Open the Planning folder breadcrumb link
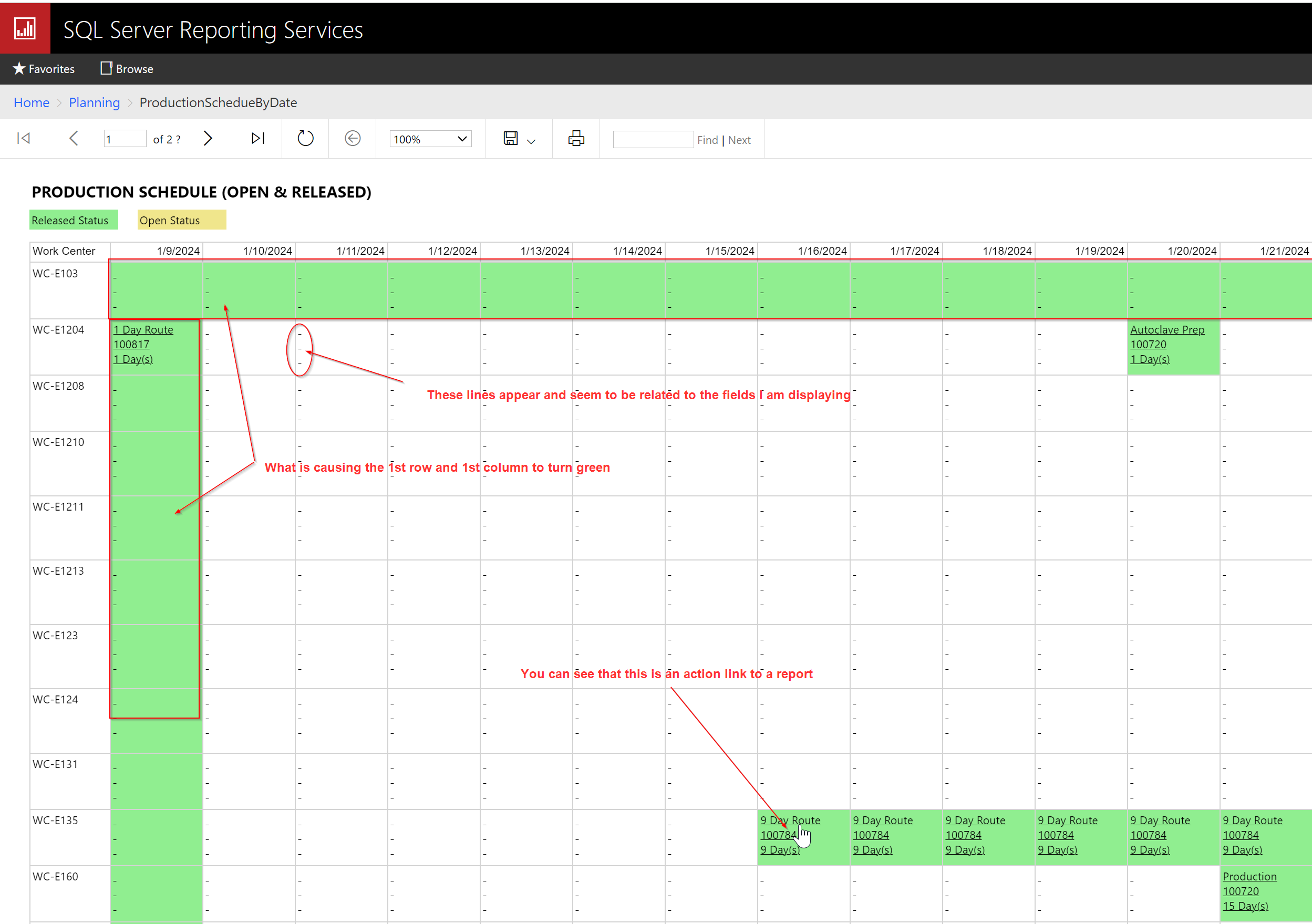Image resolution: width=1312 pixels, height=924 pixels. pos(94,102)
